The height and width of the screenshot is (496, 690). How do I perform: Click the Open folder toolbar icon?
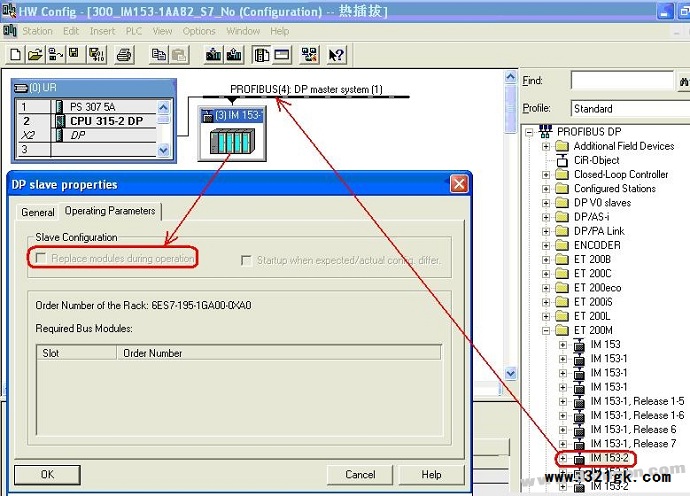35,55
